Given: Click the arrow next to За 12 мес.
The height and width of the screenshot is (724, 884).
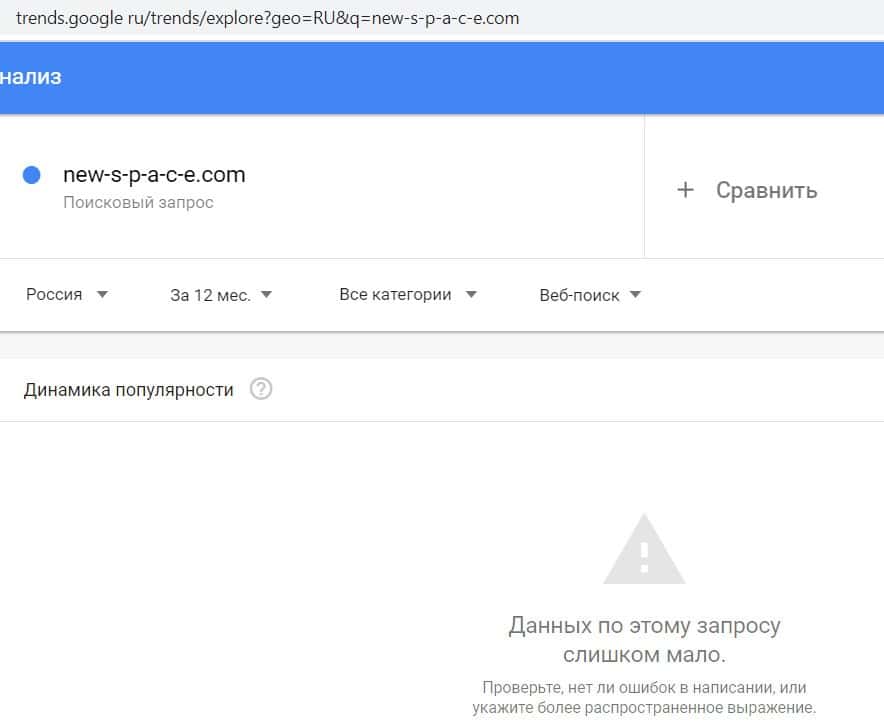Looking at the screenshot, I should [x=266, y=295].
